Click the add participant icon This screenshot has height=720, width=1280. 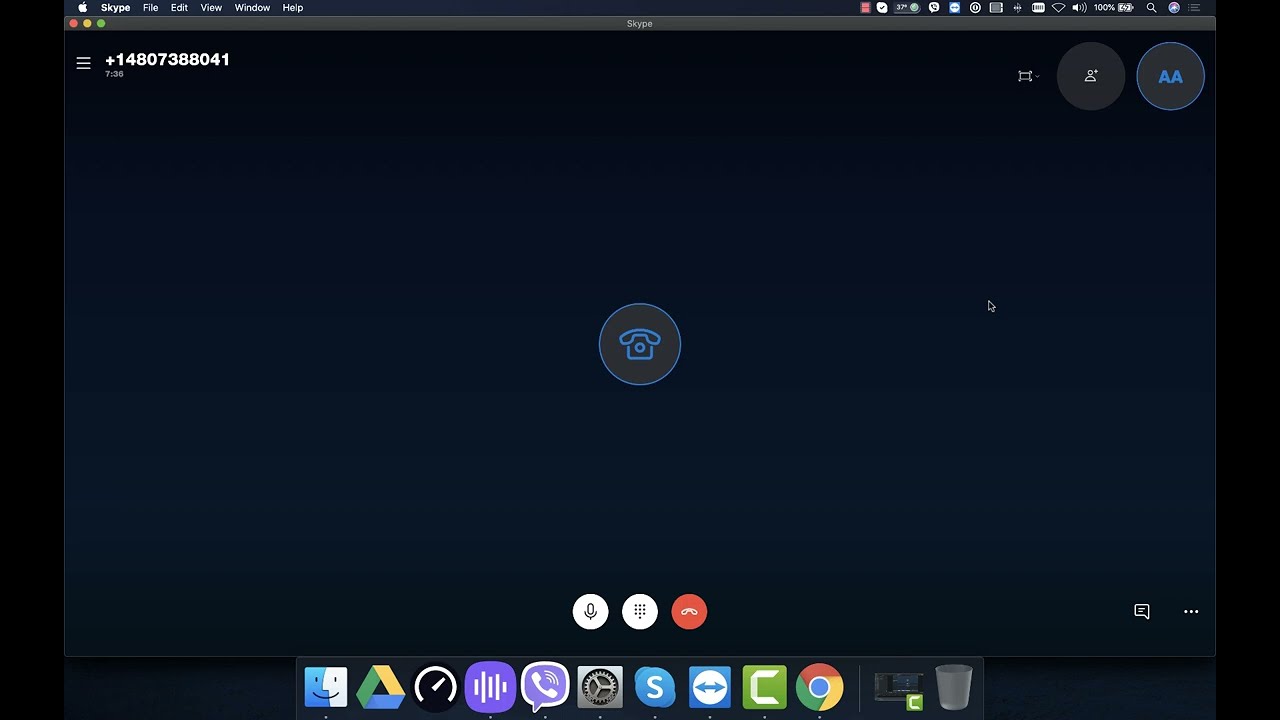point(1091,76)
